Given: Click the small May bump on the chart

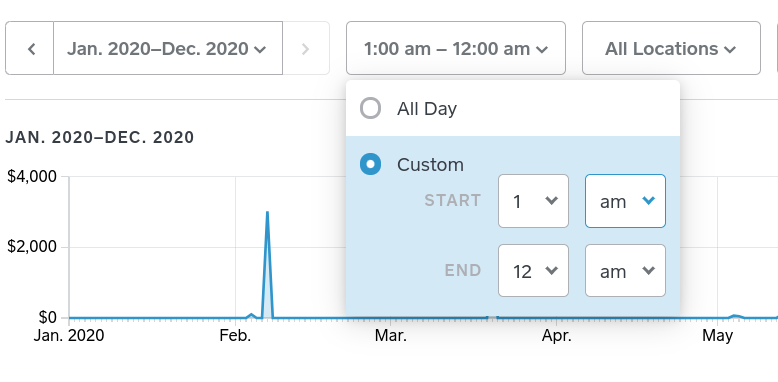Looking at the screenshot, I should pos(736,316).
